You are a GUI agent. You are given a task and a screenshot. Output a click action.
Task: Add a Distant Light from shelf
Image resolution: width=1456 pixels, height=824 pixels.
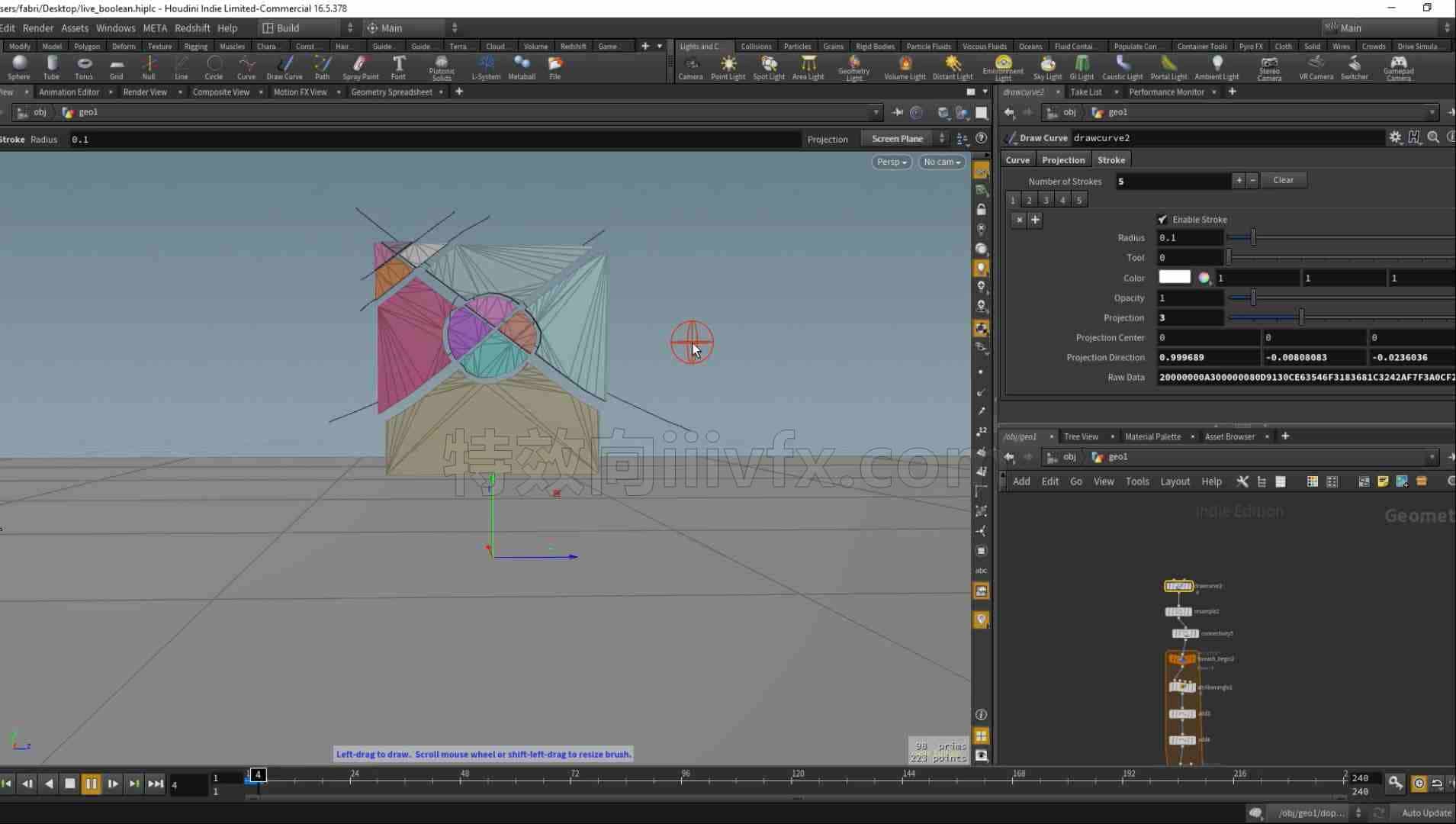(953, 67)
